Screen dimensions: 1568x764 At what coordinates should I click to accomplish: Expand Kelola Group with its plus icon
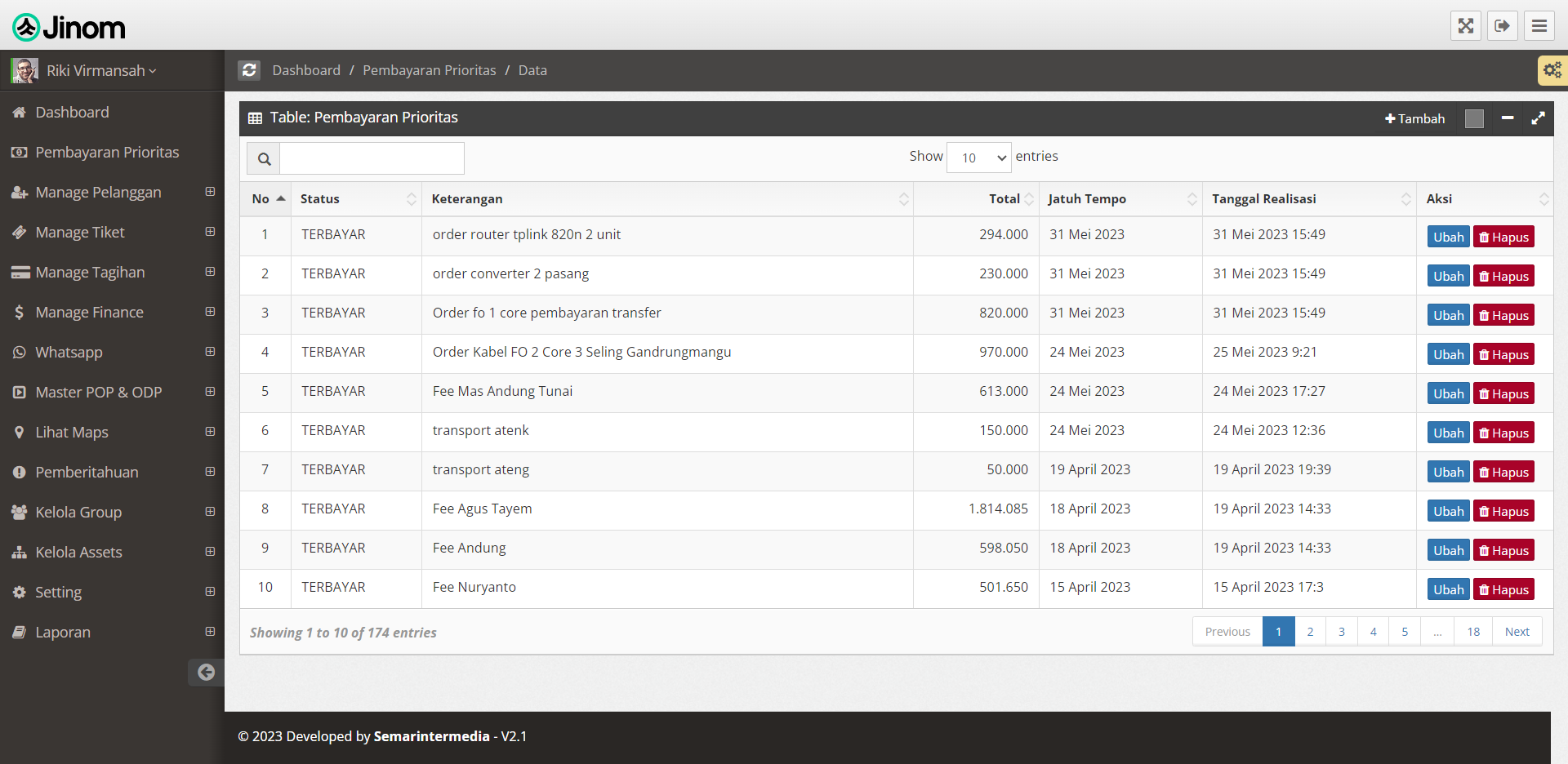click(x=210, y=512)
